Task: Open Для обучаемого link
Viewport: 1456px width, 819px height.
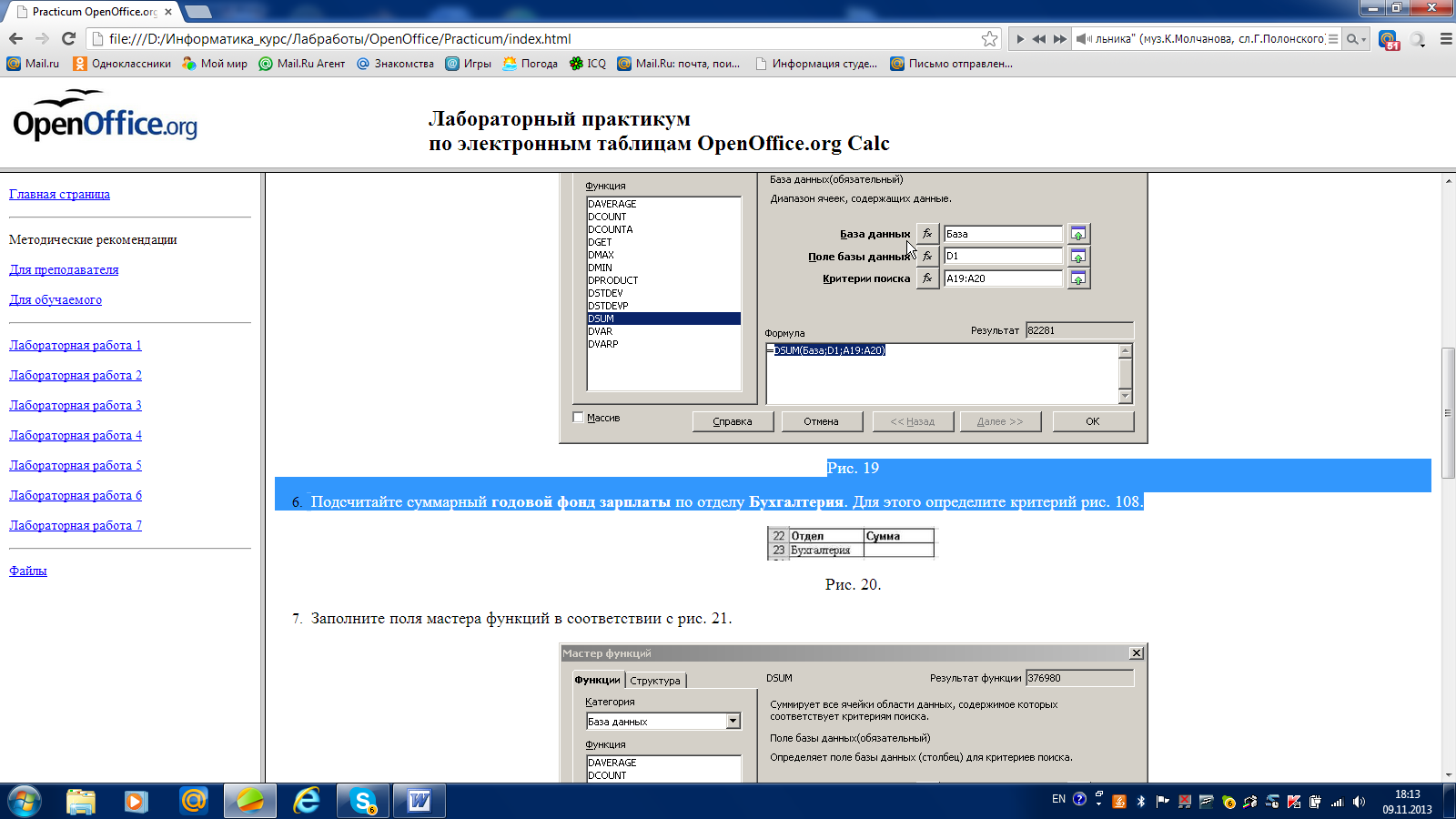Action: (56, 299)
